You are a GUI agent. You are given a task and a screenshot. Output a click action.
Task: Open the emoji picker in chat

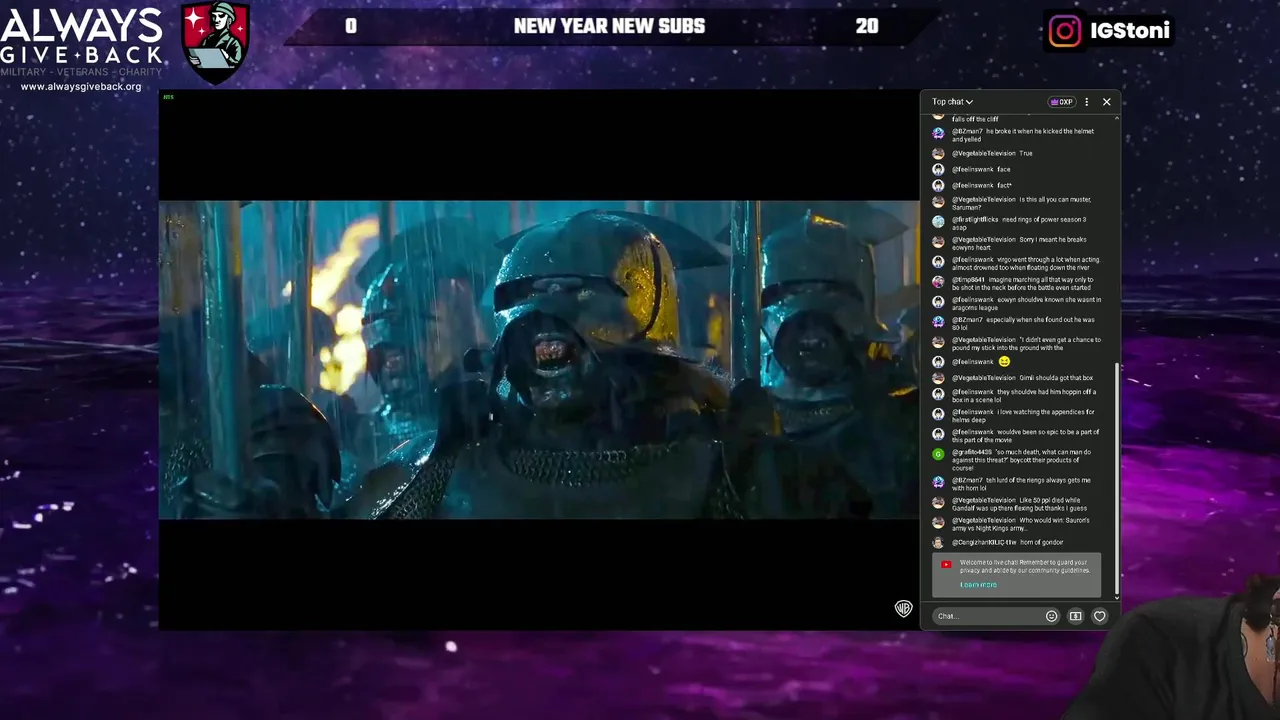coord(1051,616)
